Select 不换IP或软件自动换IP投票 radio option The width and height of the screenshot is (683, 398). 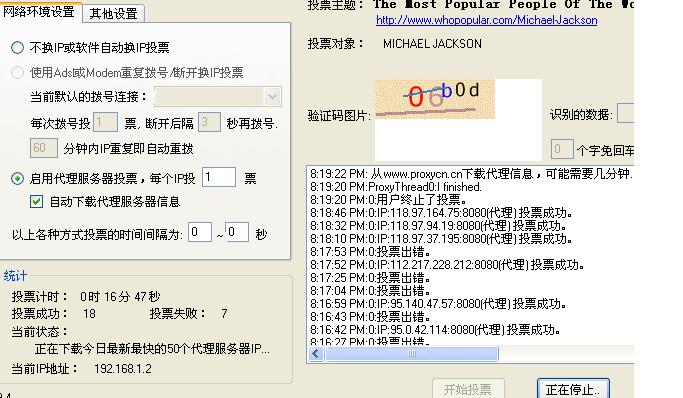pyautogui.click(x=17, y=47)
